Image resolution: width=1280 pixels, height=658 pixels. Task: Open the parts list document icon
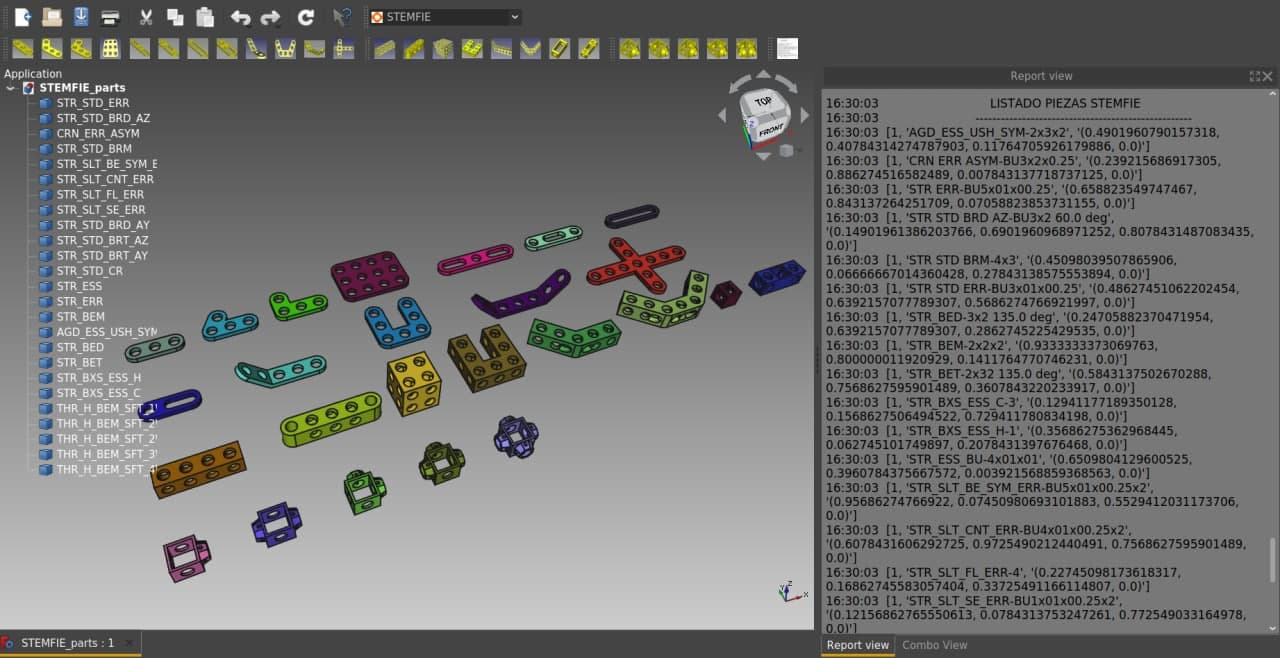(788, 48)
